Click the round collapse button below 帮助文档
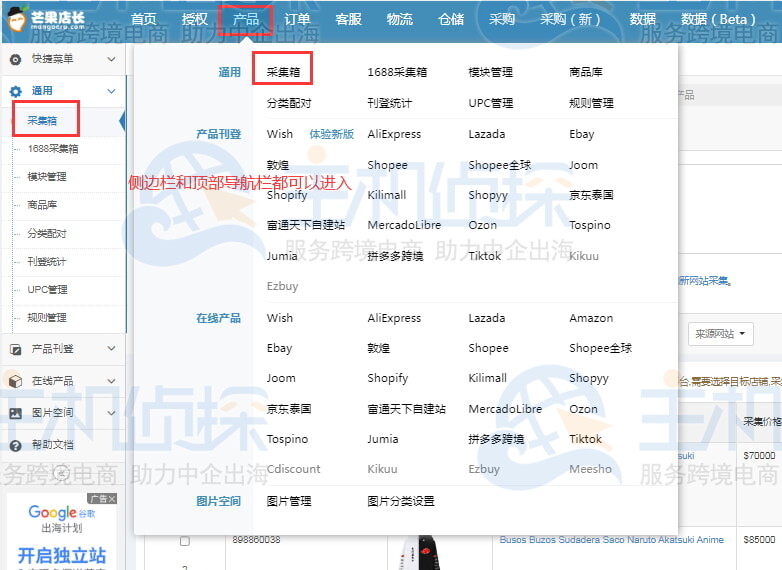Image resolution: width=782 pixels, height=570 pixels. 61,472
